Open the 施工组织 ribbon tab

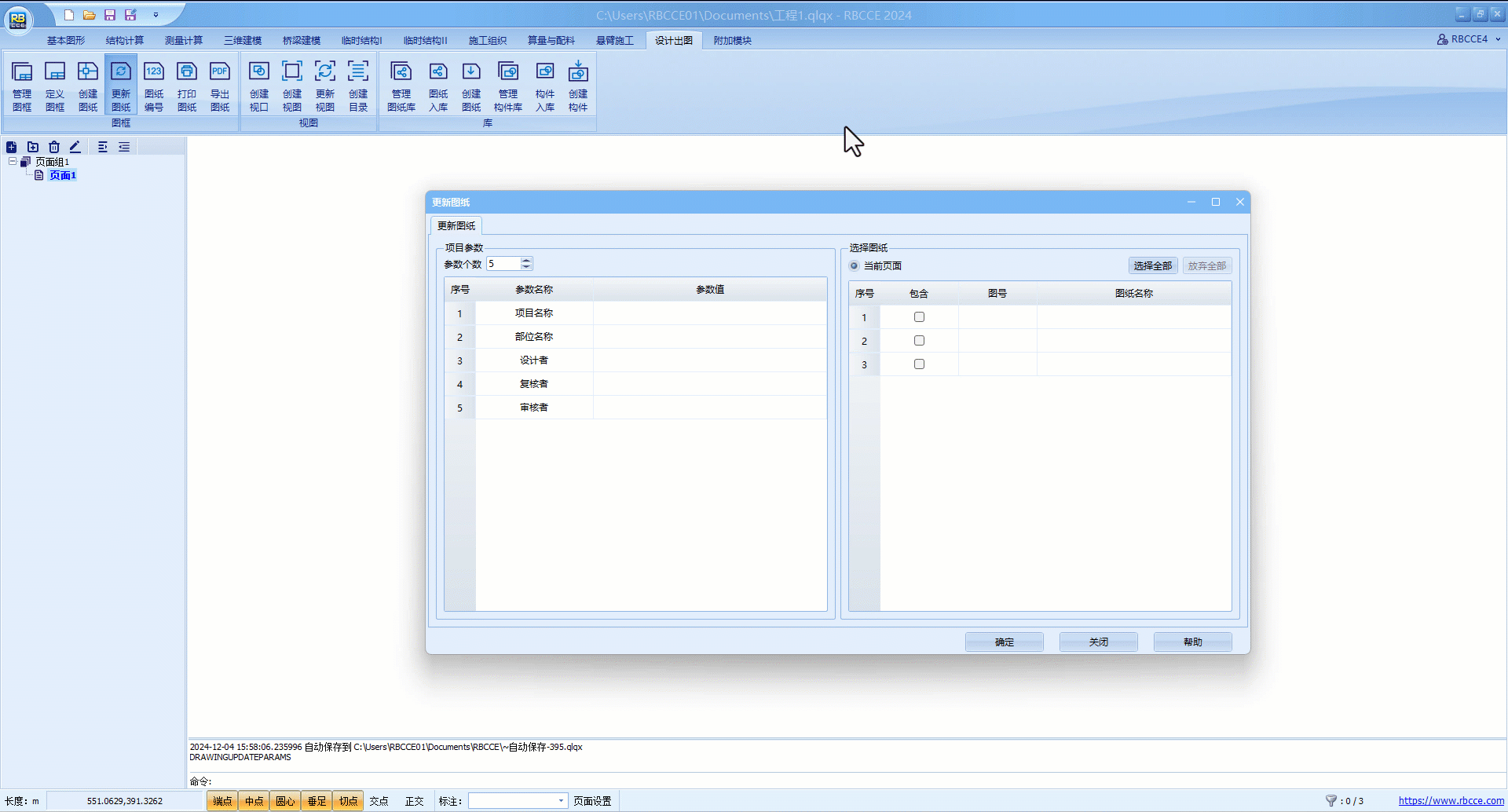coord(487,41)
